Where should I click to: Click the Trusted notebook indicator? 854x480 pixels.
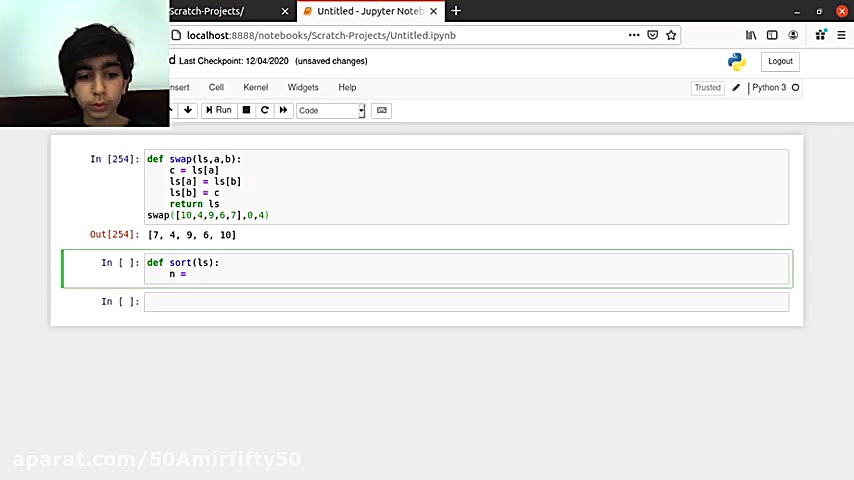pyautogui.click(x=707, y=88)
